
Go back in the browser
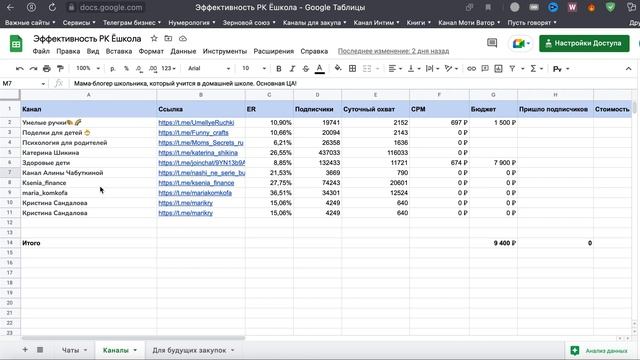click(10, 7)
